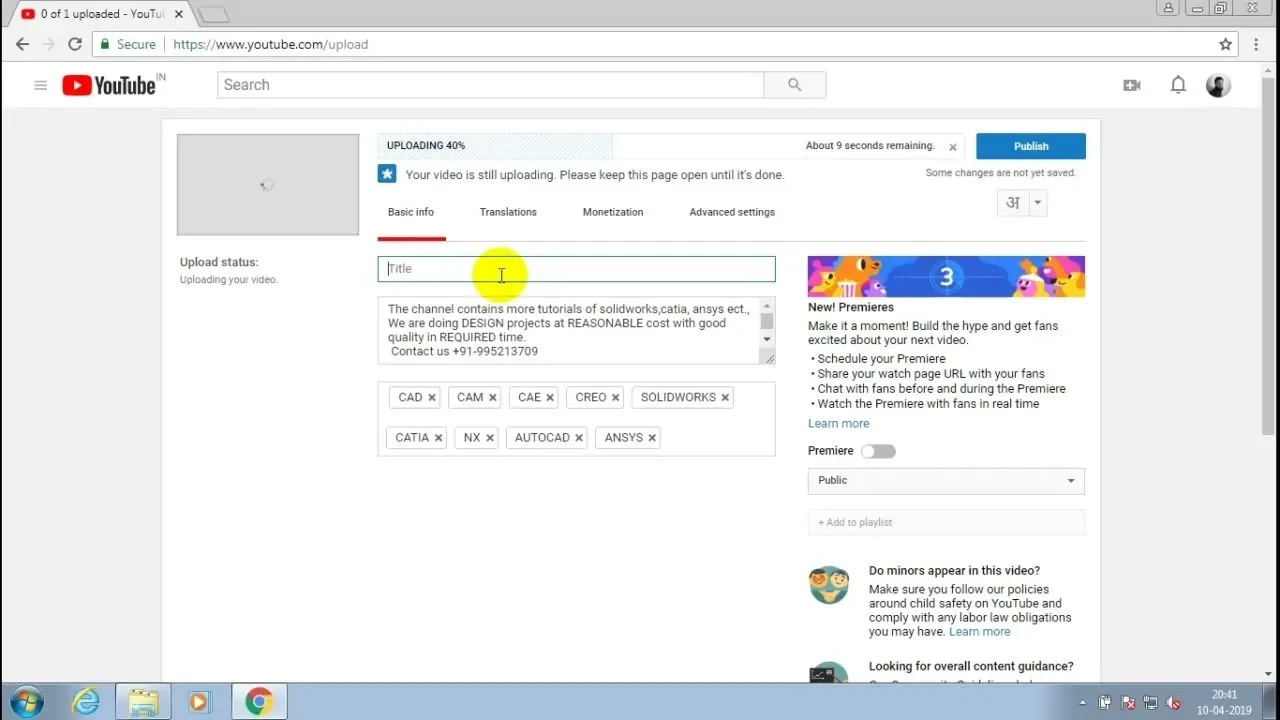Remove the ANSYS tag

coord(652,438)
